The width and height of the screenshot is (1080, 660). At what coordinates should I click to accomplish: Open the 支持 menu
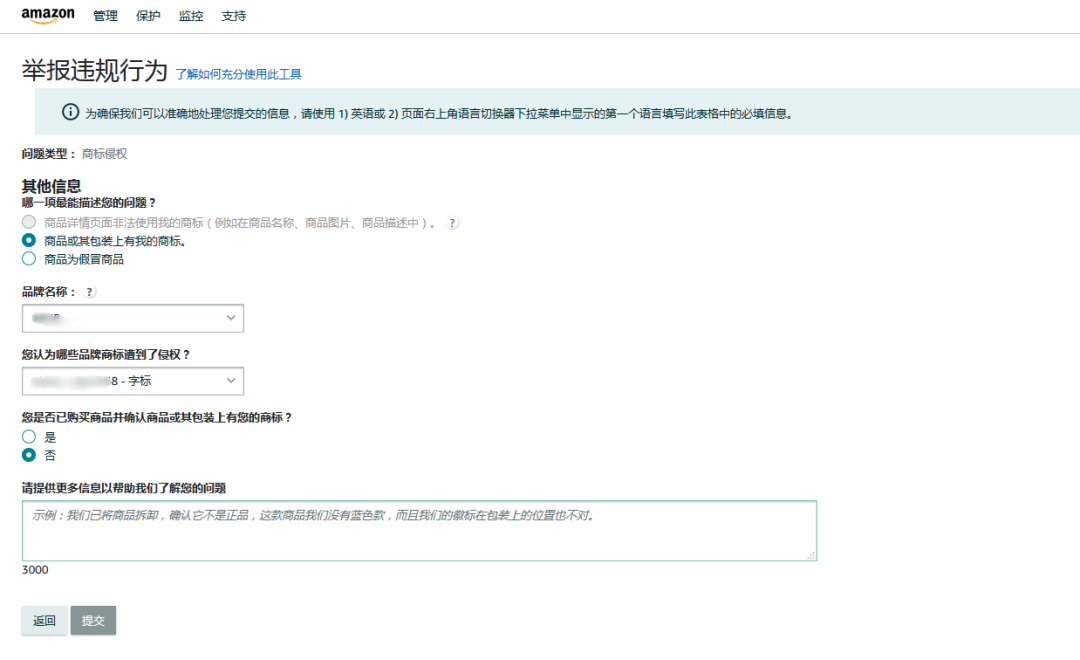(x=232, y=15)
